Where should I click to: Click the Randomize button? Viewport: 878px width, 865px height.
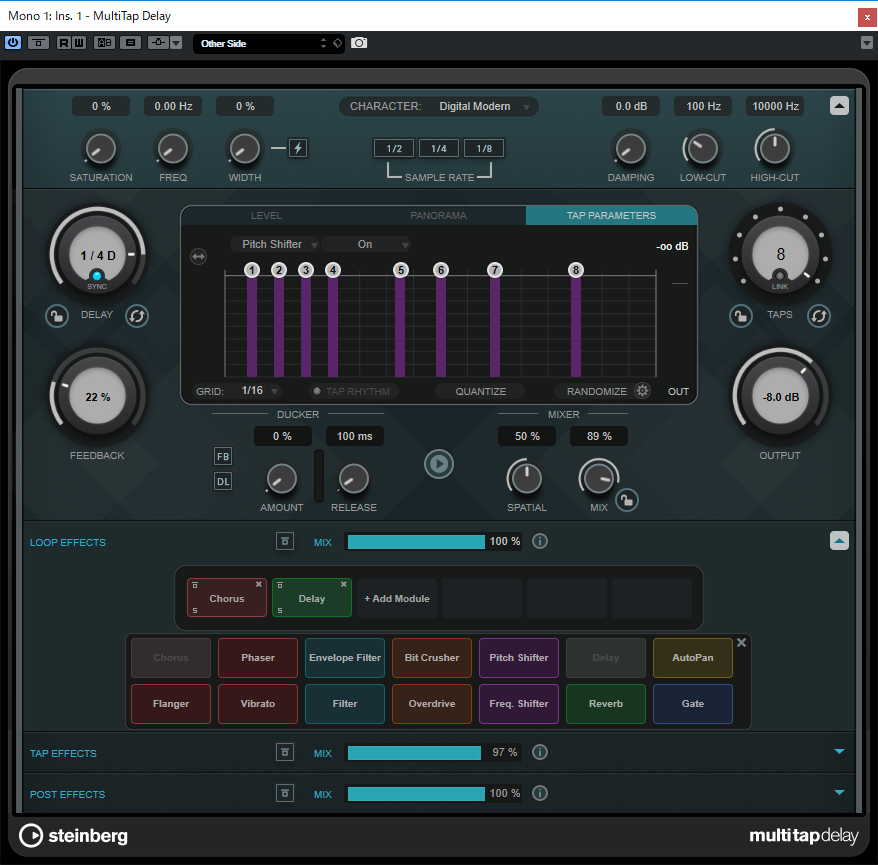596,391
